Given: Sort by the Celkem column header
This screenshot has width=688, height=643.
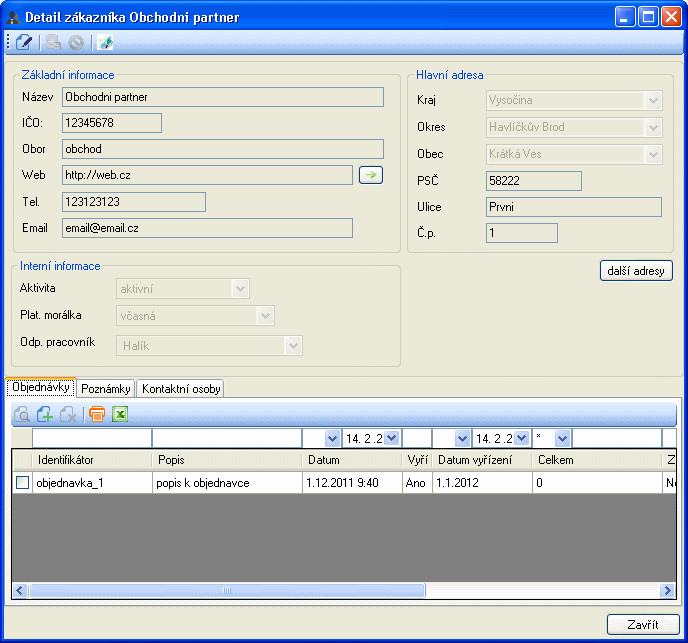Looking at the screenshot, I should tap(597, 460).
